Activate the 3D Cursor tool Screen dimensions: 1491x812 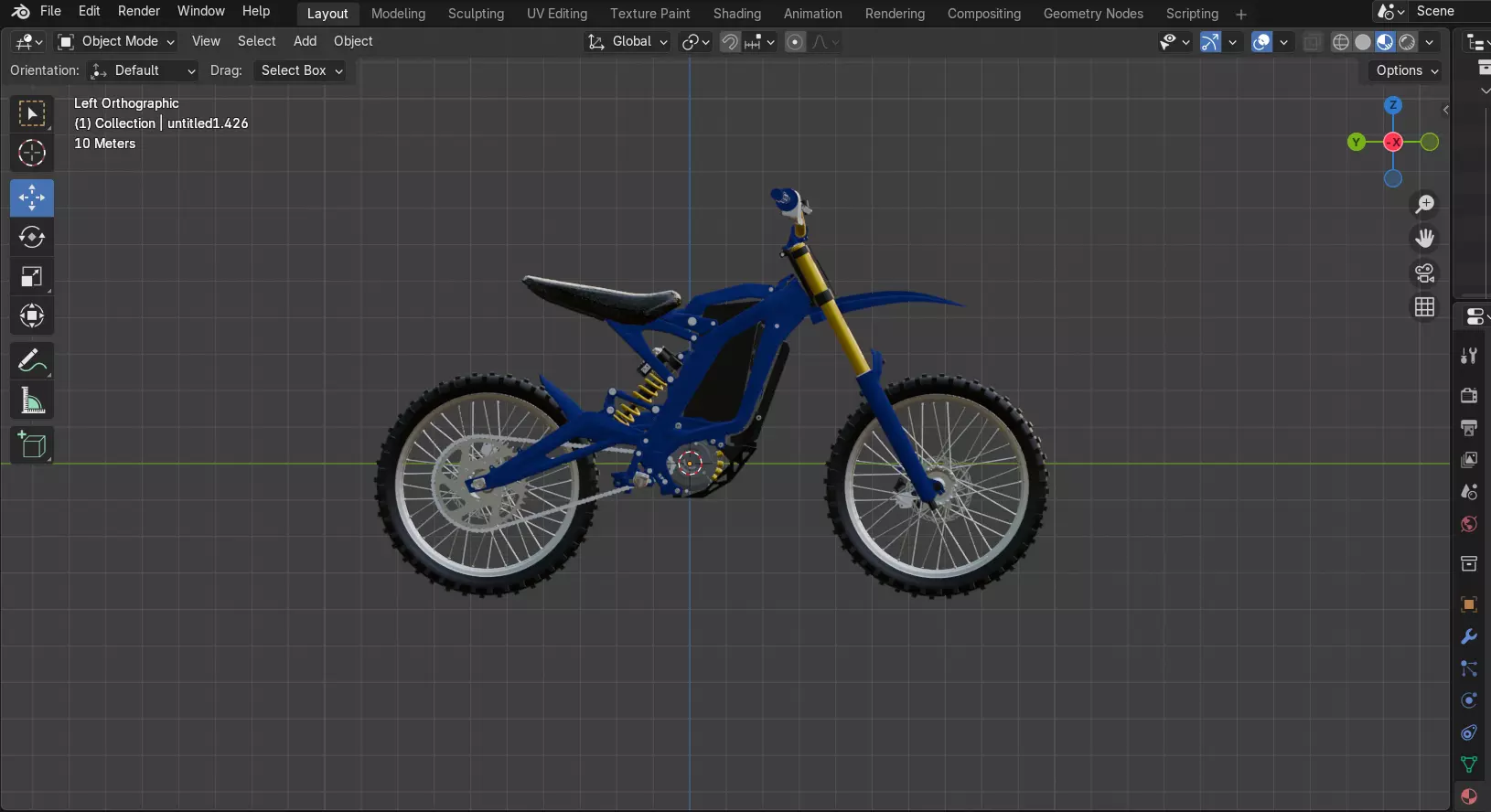(x=32, y=153)
